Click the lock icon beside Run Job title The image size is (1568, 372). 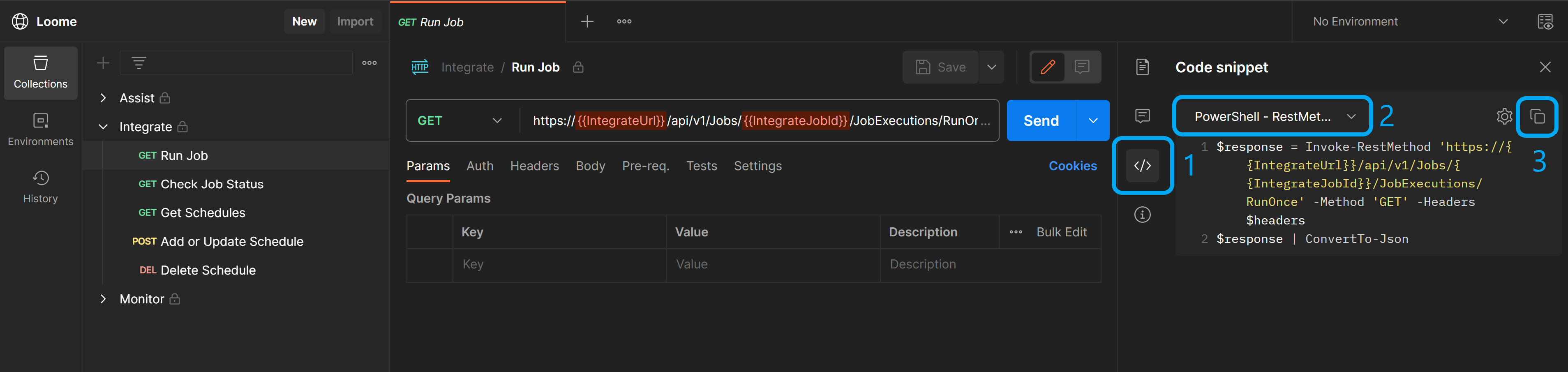point(578,67)
